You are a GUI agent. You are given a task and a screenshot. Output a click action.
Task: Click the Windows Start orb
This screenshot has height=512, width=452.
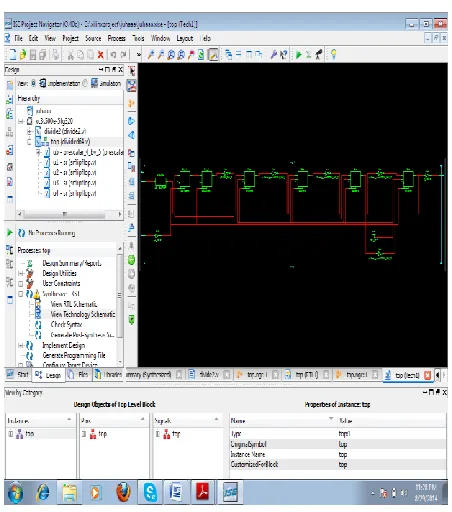pyautogui.click(x=15, y=493)
